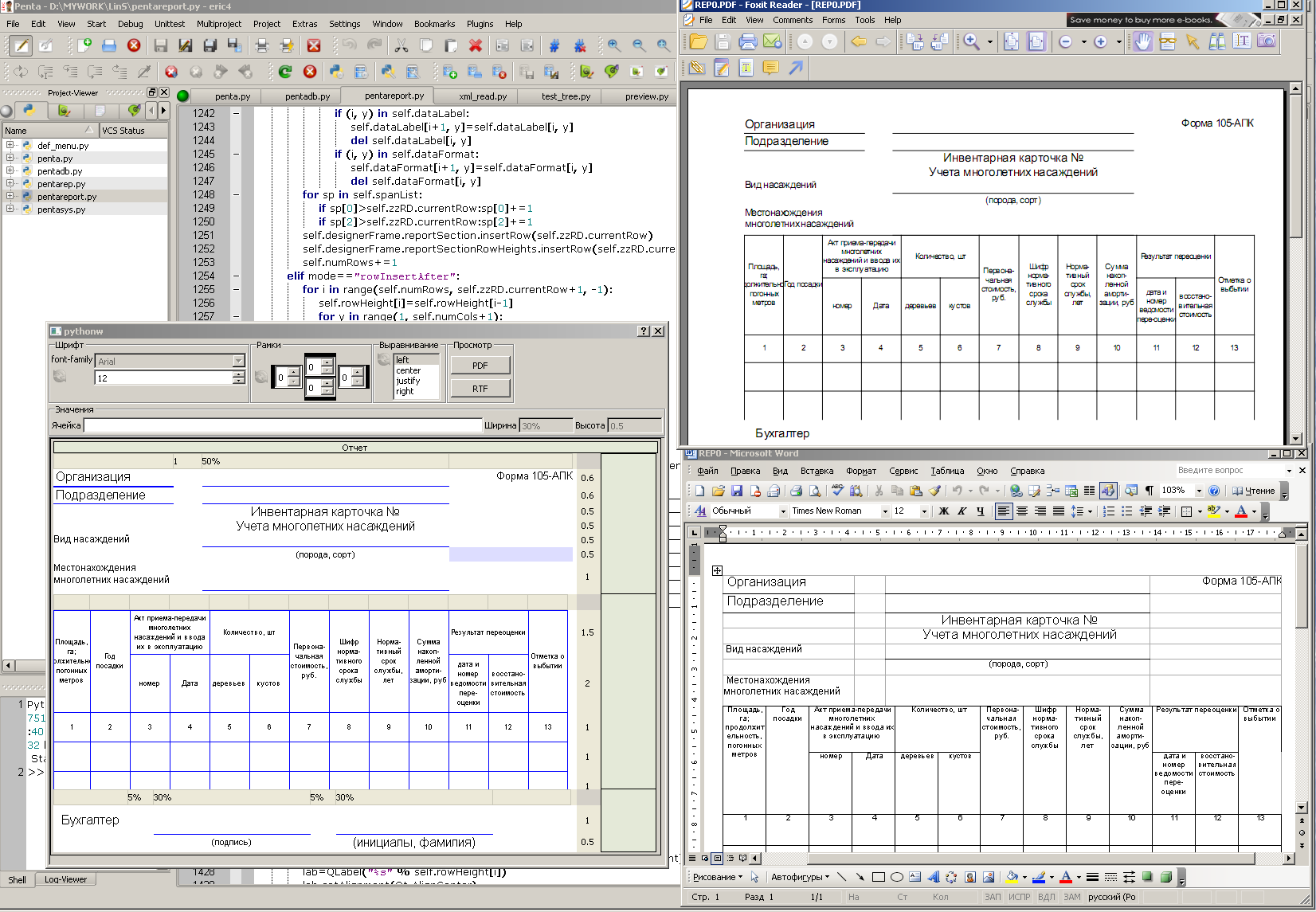
Task: Select the Hand tool in Foxit Reader
Action: pyautogui.click(x=1143, y=41)
